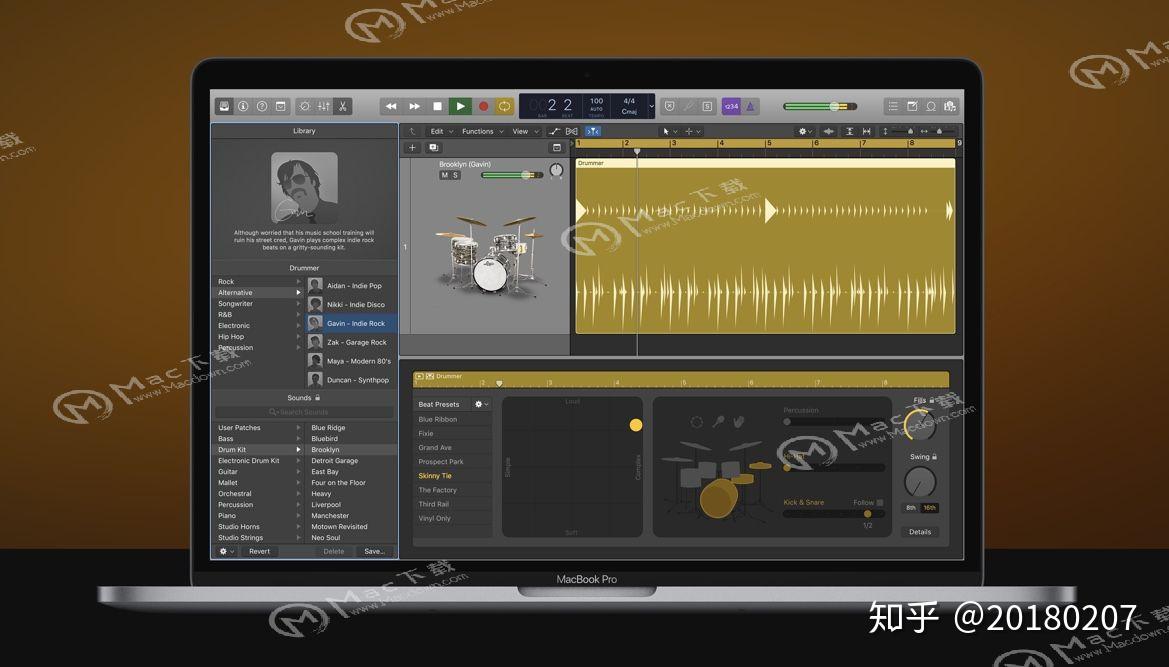Click the Details button
Viewport: 1169px width, 667px height.
click(x=920, y=532)
